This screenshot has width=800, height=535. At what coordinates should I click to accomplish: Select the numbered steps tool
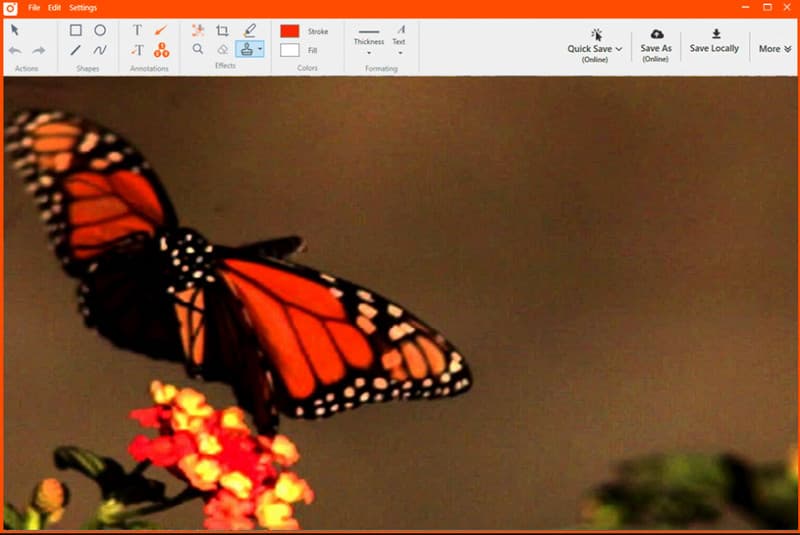(161, 50)
